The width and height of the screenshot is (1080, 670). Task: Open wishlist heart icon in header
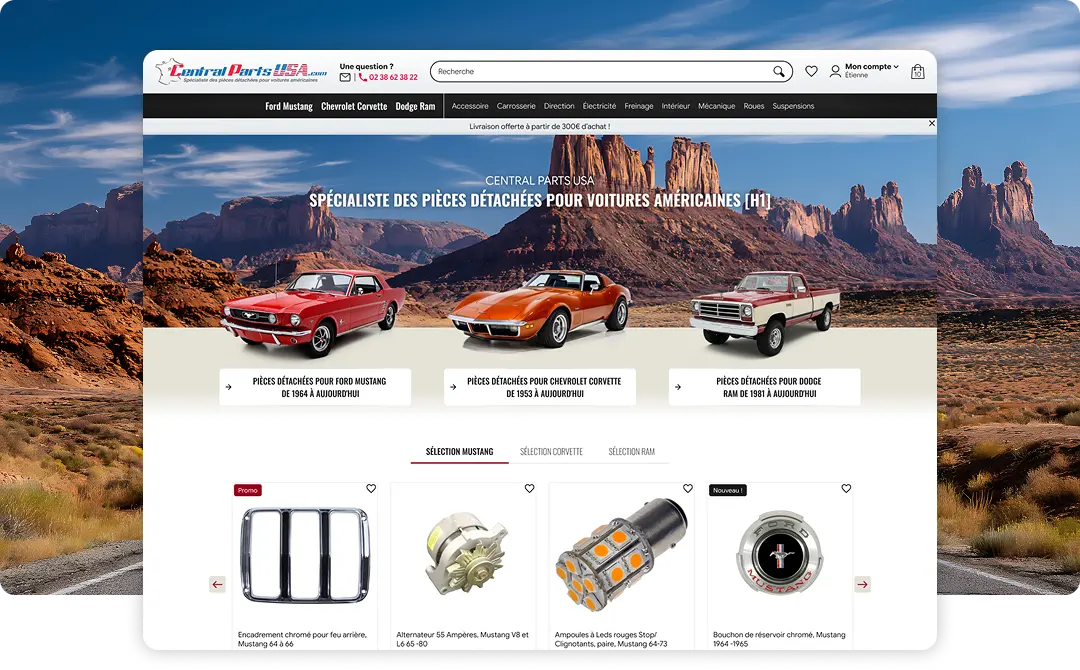coord(811,71)
